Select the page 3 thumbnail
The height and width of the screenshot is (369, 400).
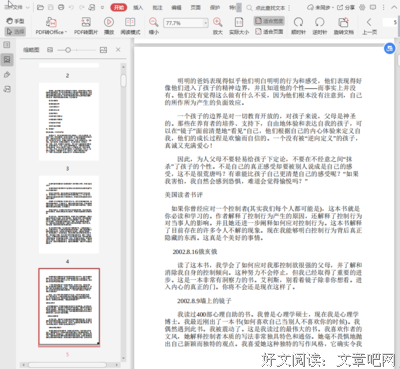pos(69,122)
